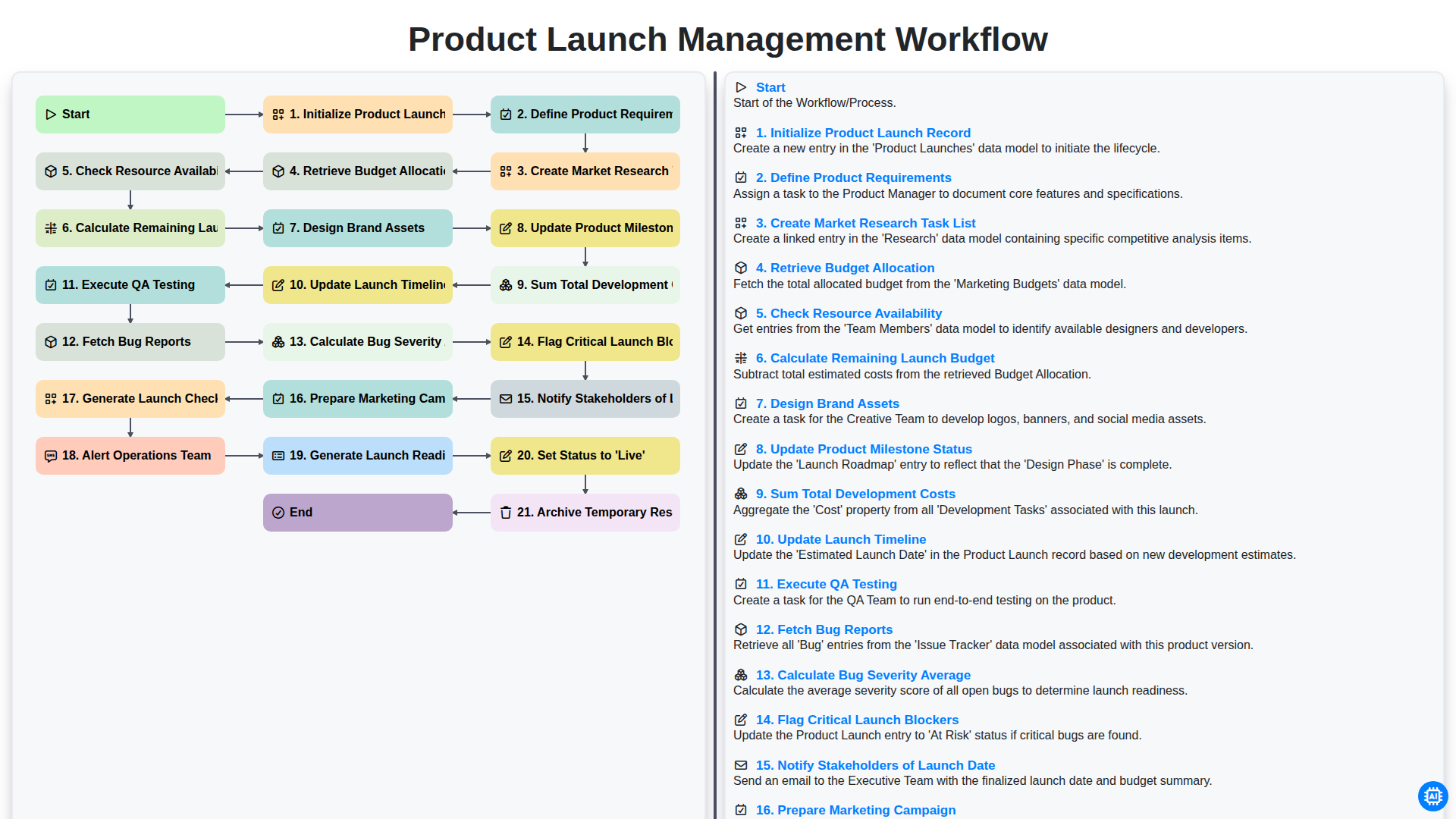Open '8. Update Product Milestone Status' link
This screenshot has width=1456, height=819.
click(864, 449)
